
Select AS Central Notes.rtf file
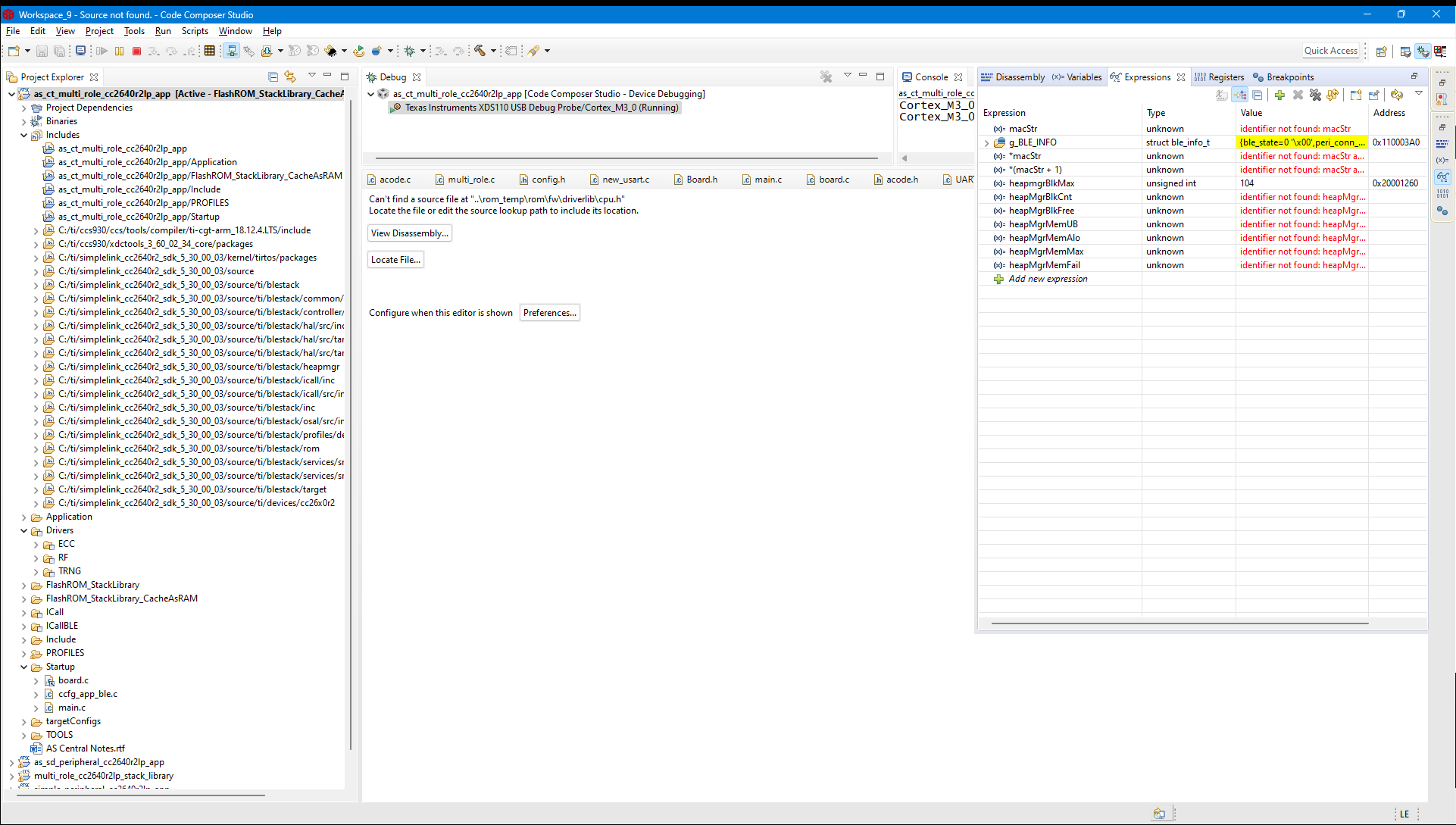coord(85,748)
